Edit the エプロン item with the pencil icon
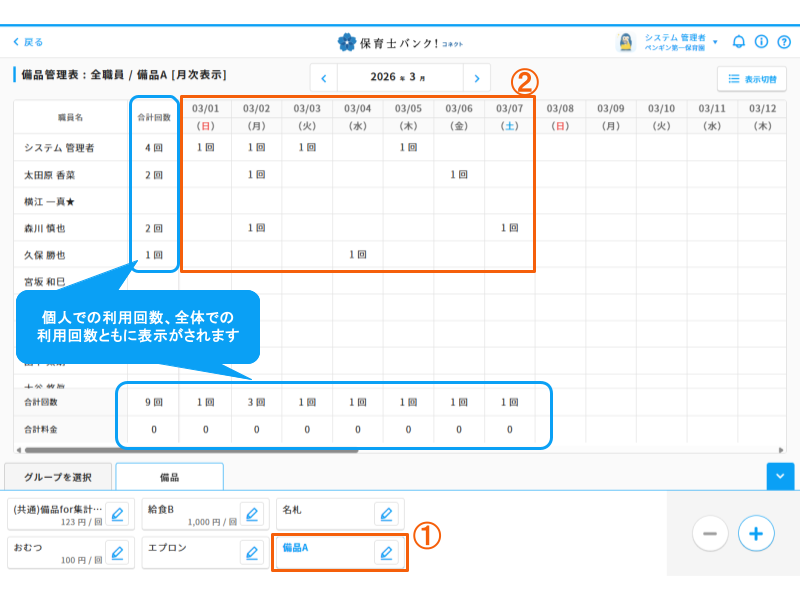This screenshot has height=600, width=800. (x=251, y=553)
